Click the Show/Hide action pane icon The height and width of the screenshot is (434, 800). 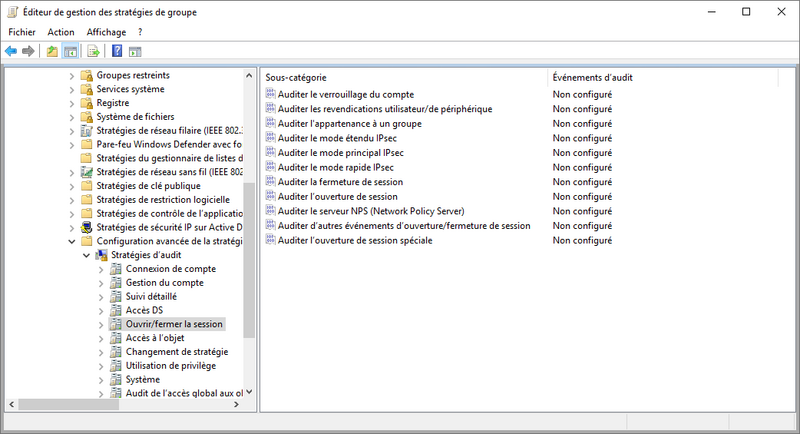pos(135,51)
